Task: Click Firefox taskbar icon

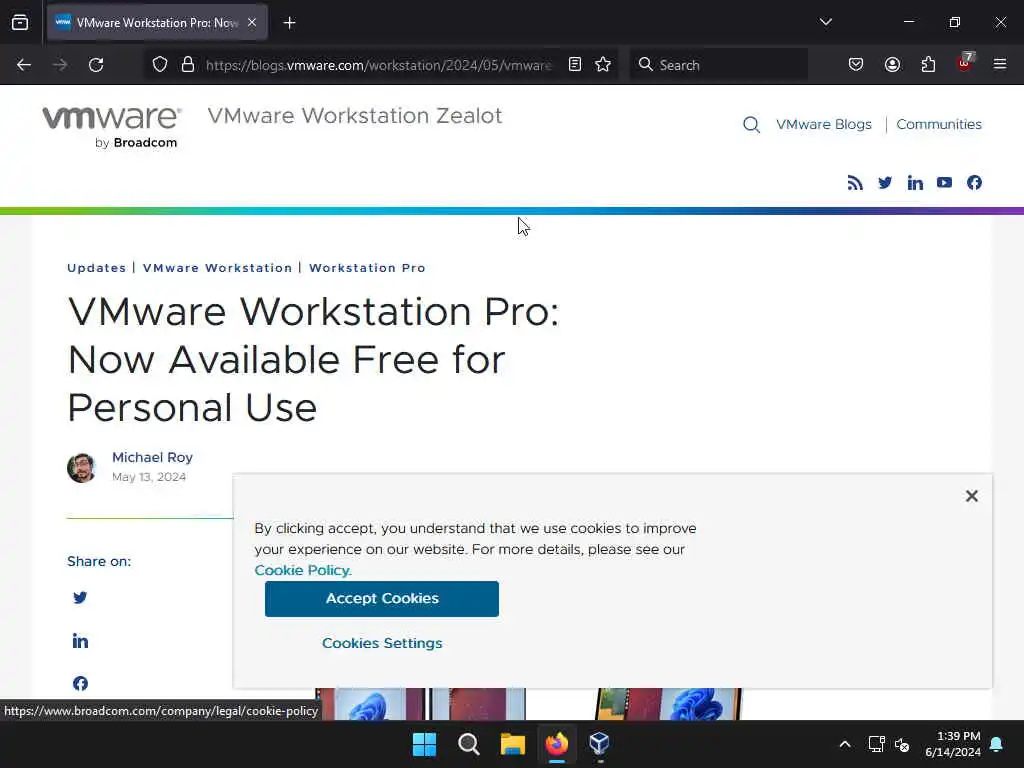Action: pyautogui.click(x=557, y=744)
